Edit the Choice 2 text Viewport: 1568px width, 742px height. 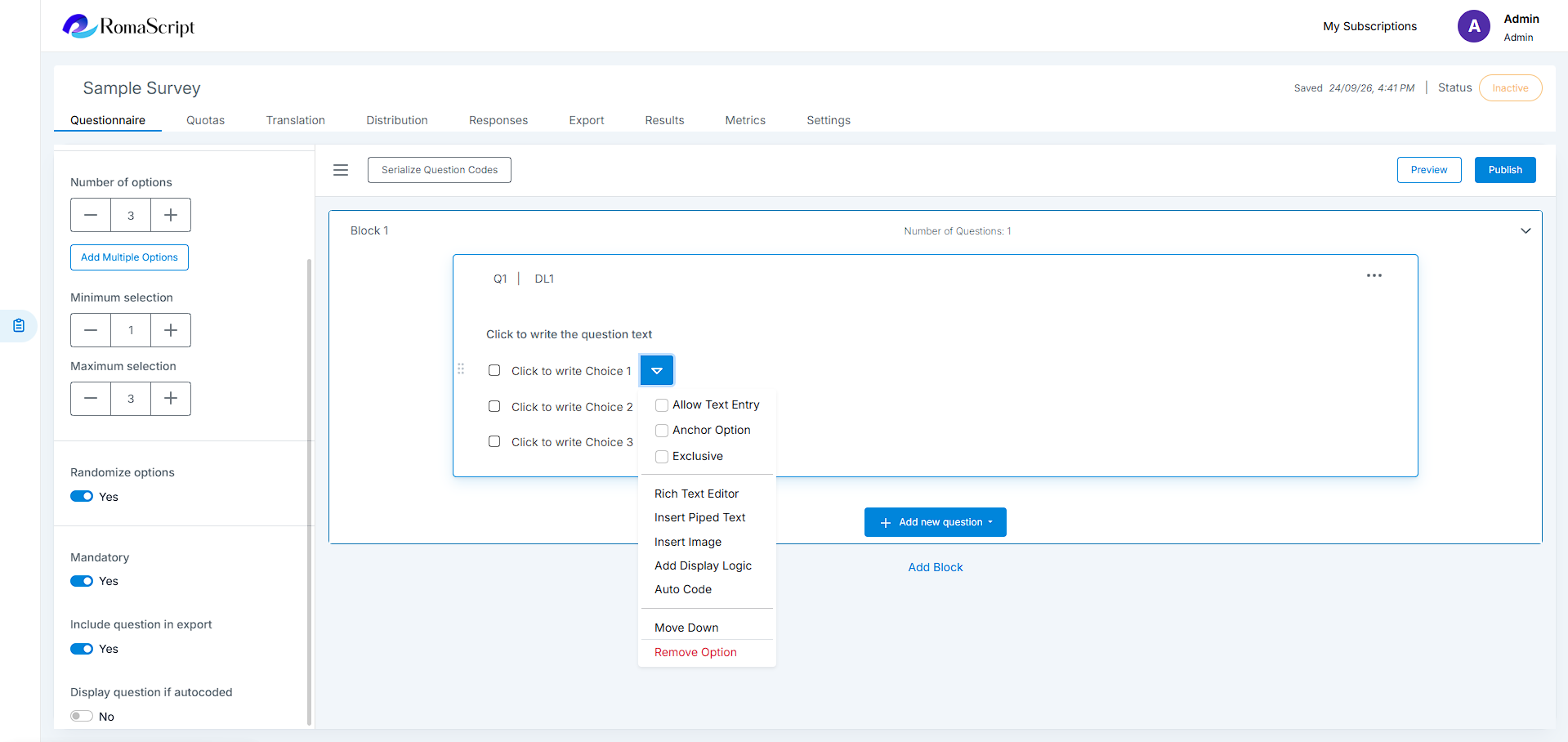click(572, 407)
